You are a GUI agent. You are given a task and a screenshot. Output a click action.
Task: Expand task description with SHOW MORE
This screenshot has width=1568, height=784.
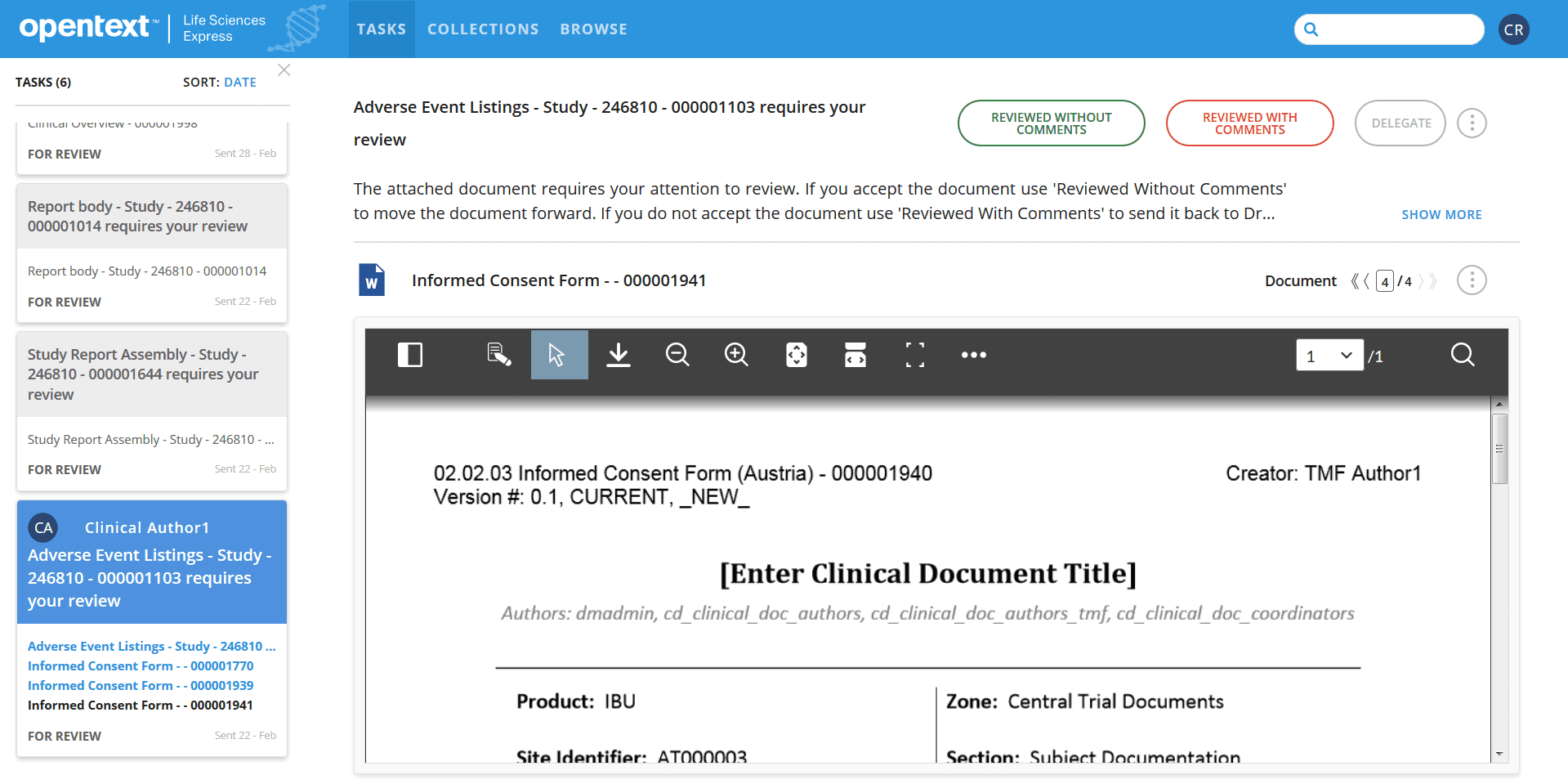[x=1441, y=214]
